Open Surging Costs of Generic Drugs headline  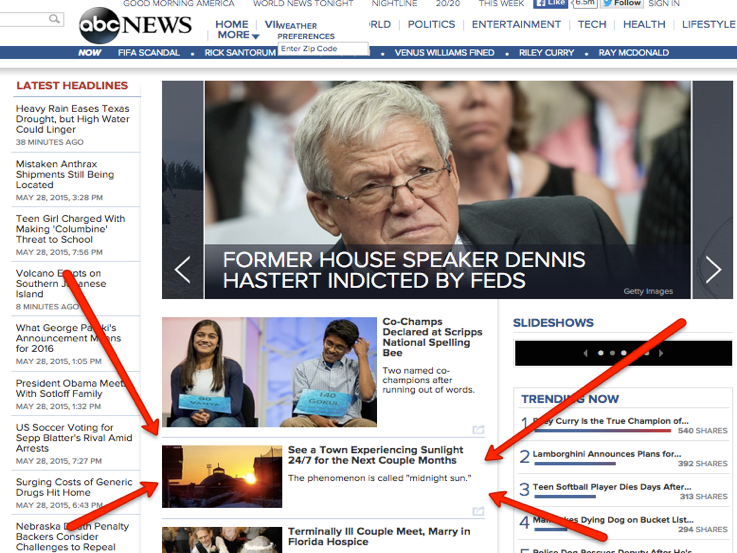click(x=74, y=487)
